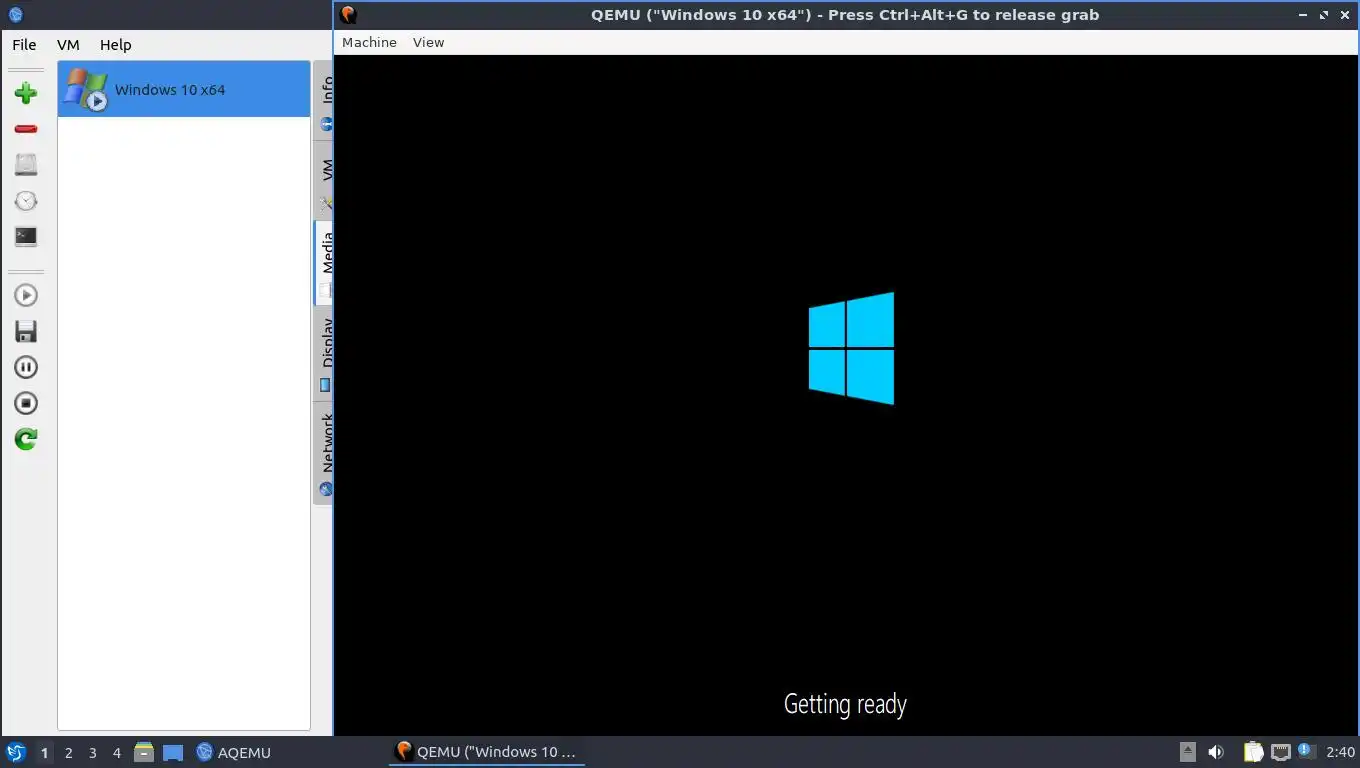Image resolution: width=1360 pixels, height=768 pixels.
Task: Switch to the Network vertical tab
Action: 324,452
